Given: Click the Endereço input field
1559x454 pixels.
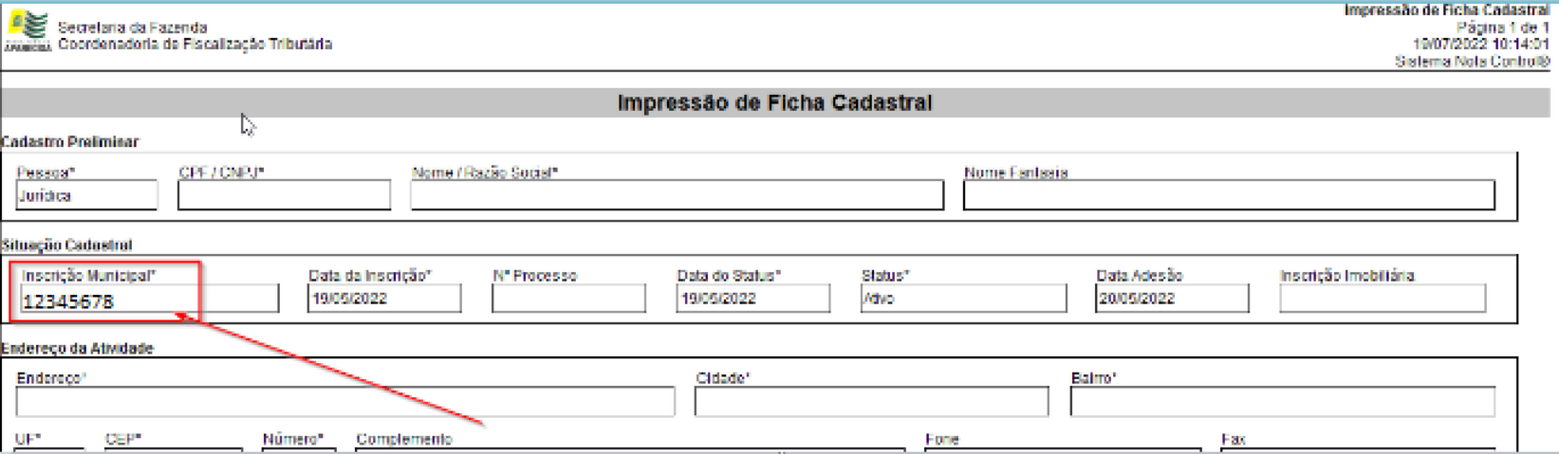Looking at the screenshot, I should coord(346,401).
